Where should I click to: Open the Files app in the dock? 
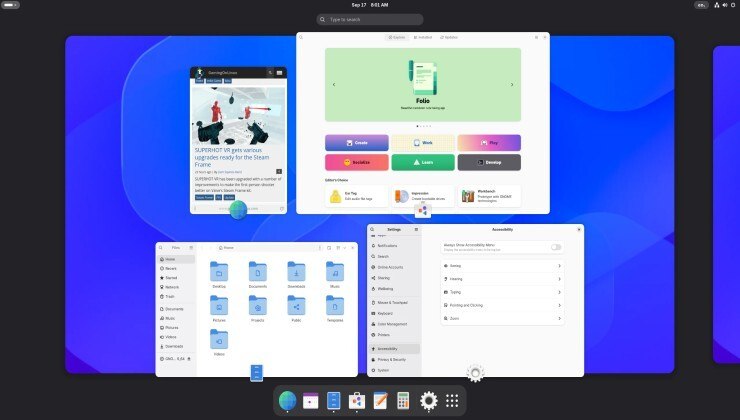[334, 401]
